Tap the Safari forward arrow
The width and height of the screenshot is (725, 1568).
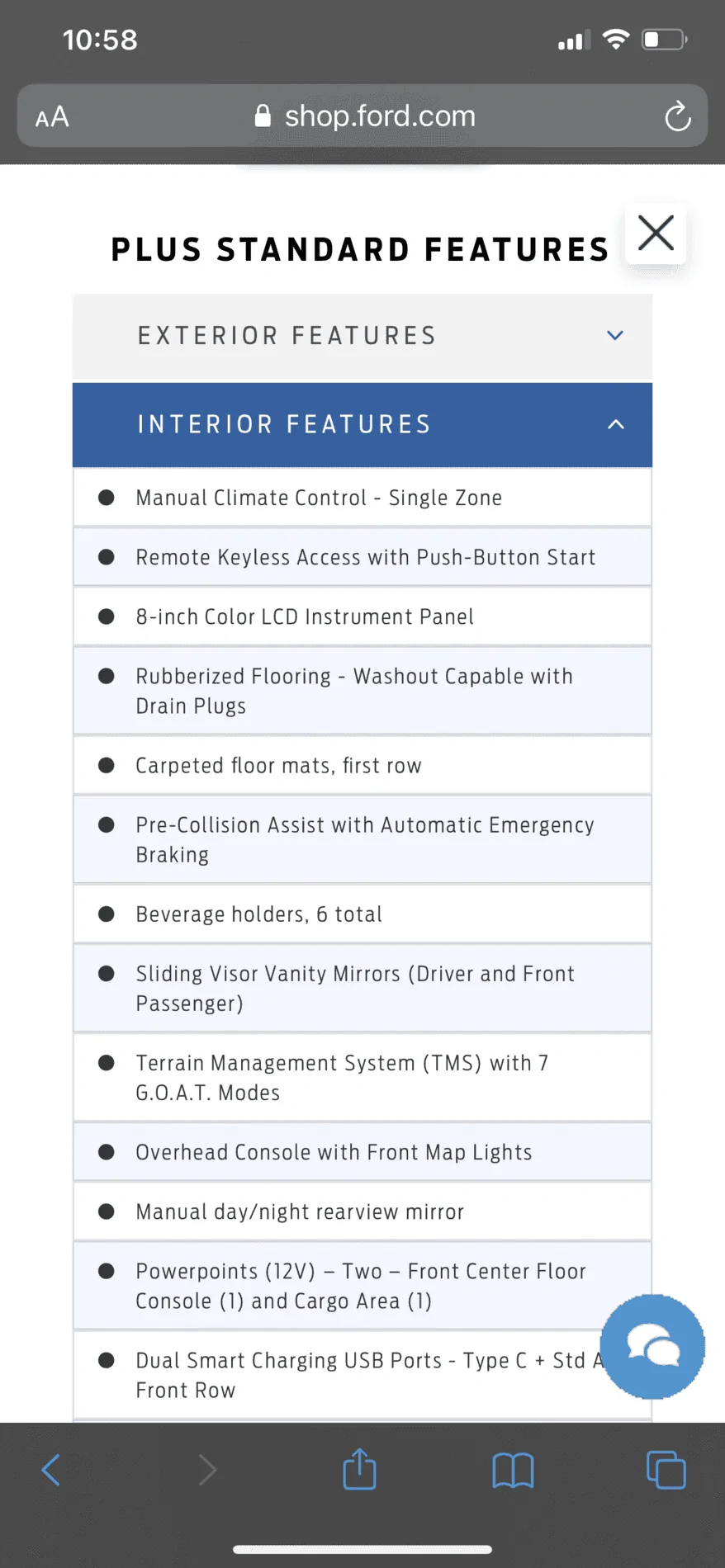207,1470
